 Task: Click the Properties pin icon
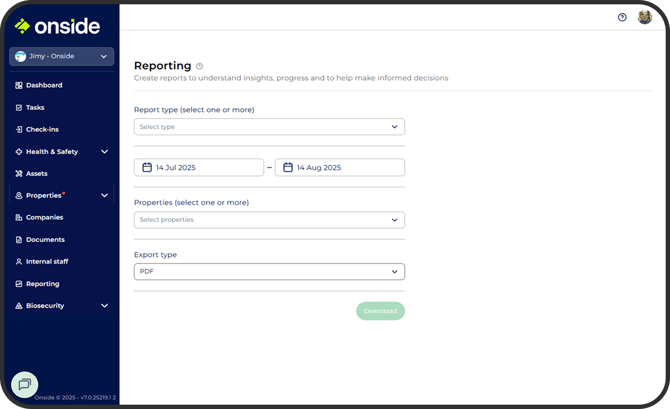(x=19, y=196)
